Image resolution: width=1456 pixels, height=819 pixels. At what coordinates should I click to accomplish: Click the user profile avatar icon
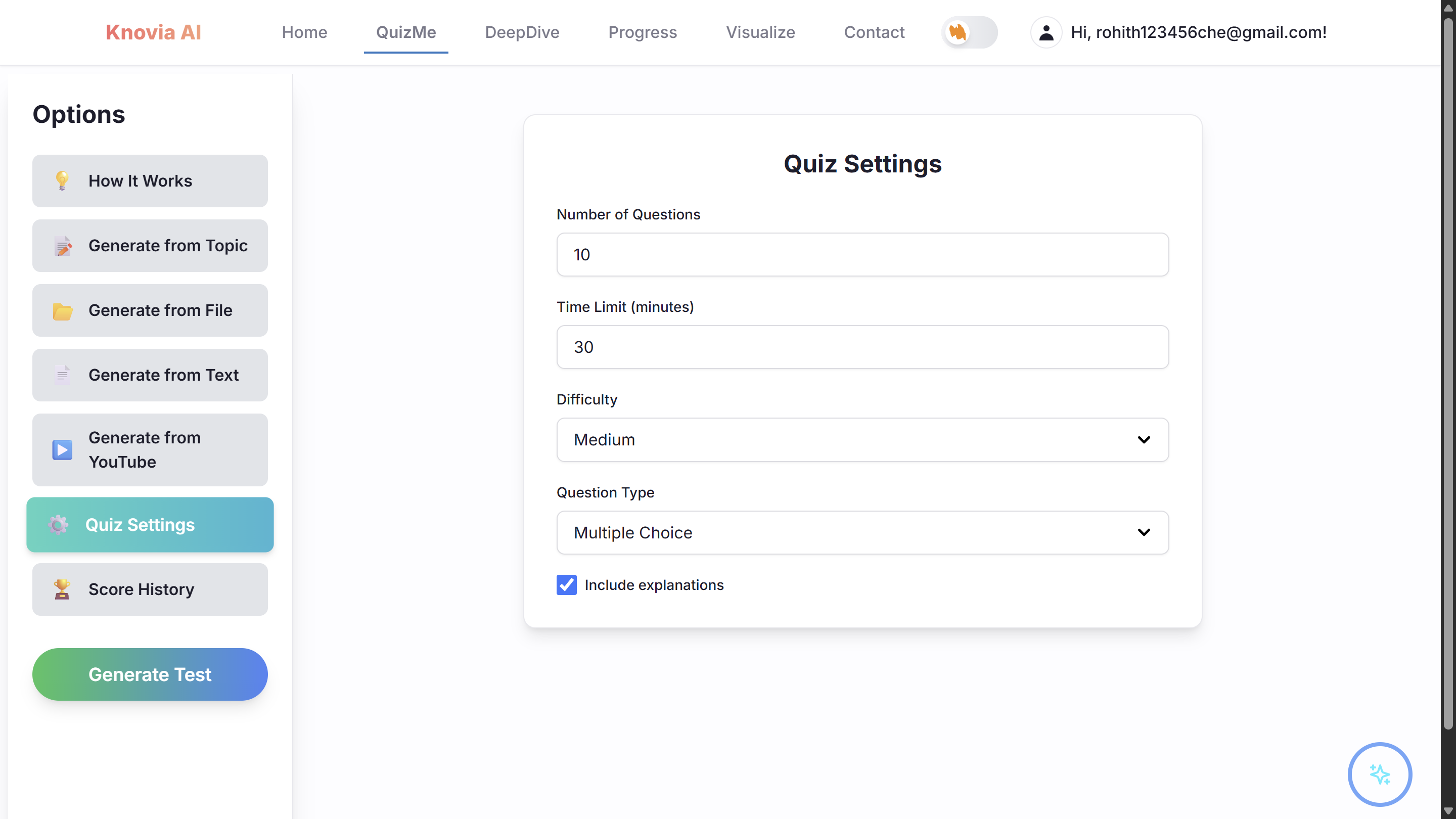tap(1046, 33)
